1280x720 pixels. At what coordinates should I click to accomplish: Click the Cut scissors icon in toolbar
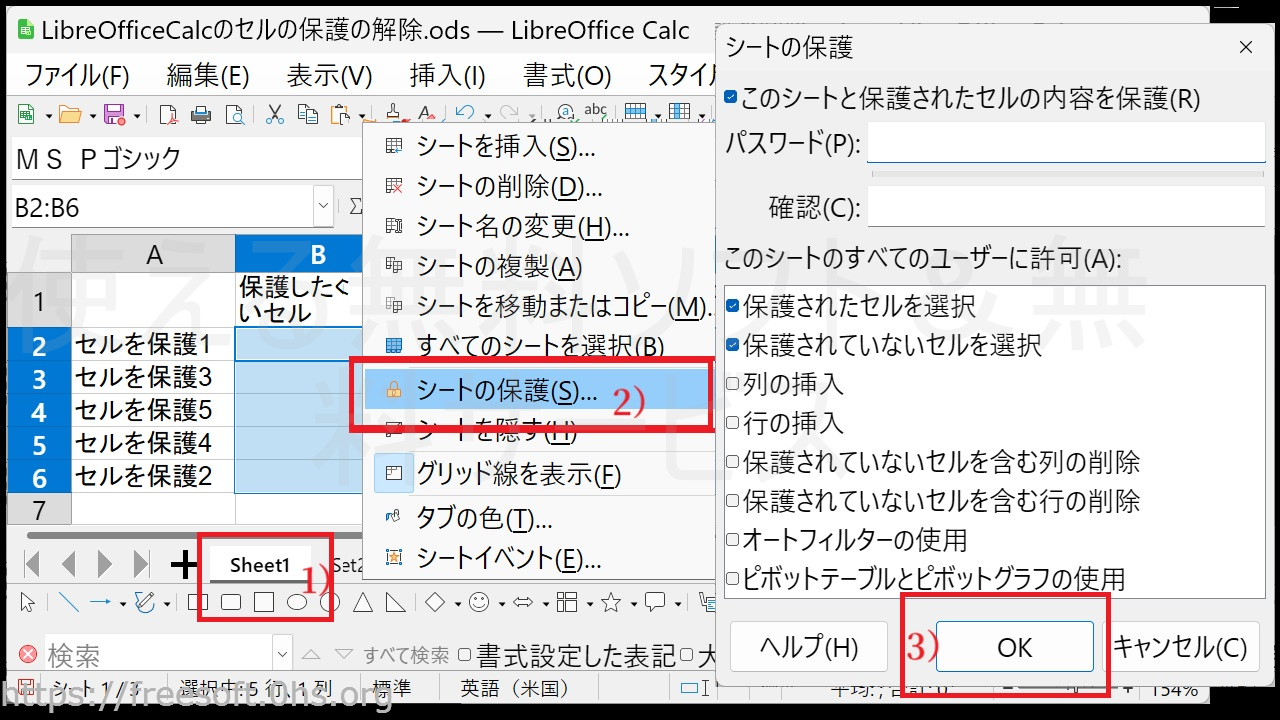[x=275, y=114]
